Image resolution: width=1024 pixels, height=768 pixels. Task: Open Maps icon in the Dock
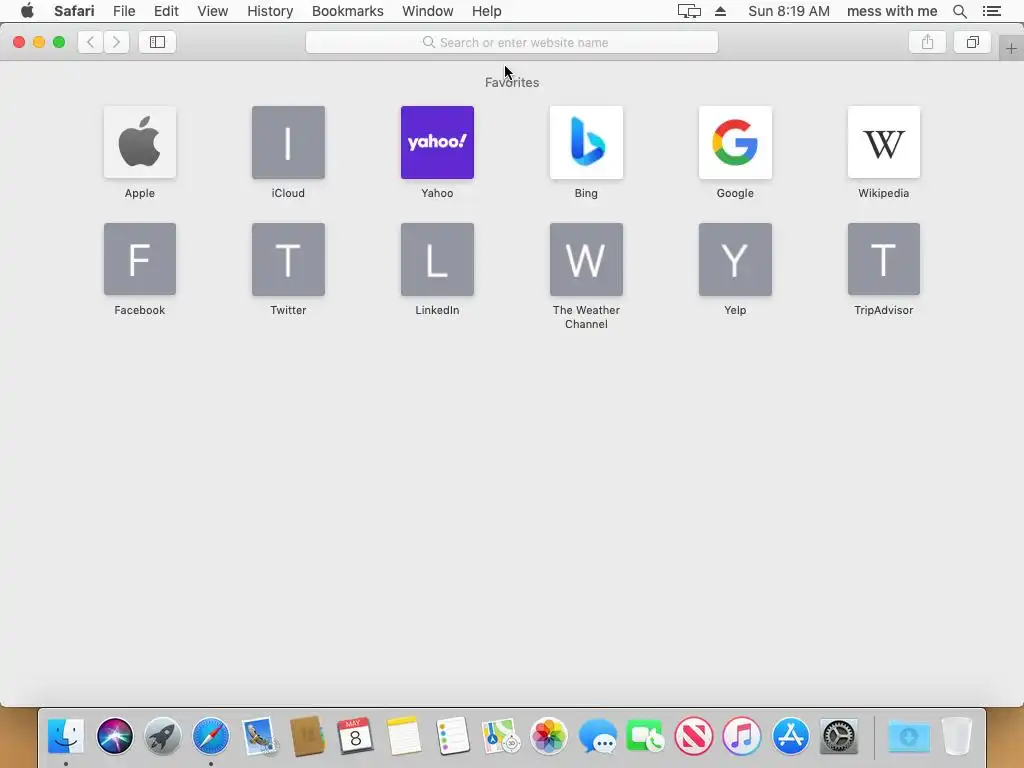pyautogui.click(x=500, y=736)
